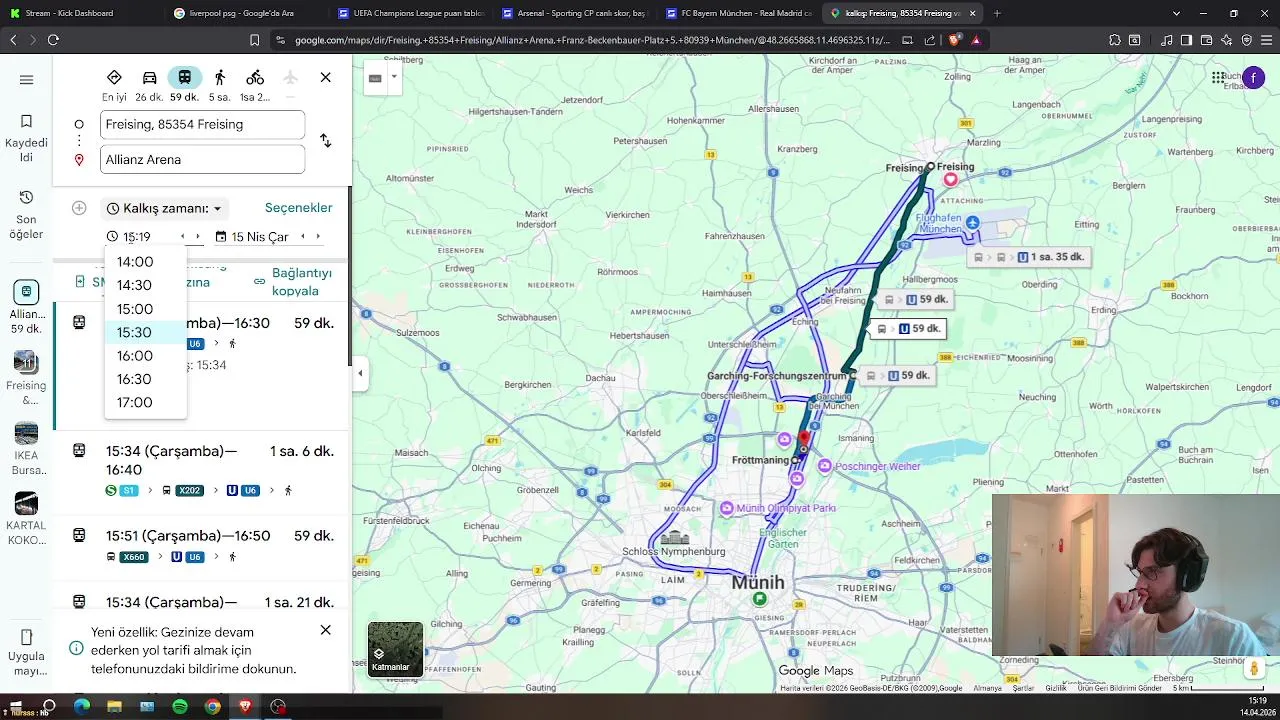Image resolution: width=1280 pixels, height=720 pixels.
Task: Select the 'En iyi' best travel mode
Action: tap(114, 85)
